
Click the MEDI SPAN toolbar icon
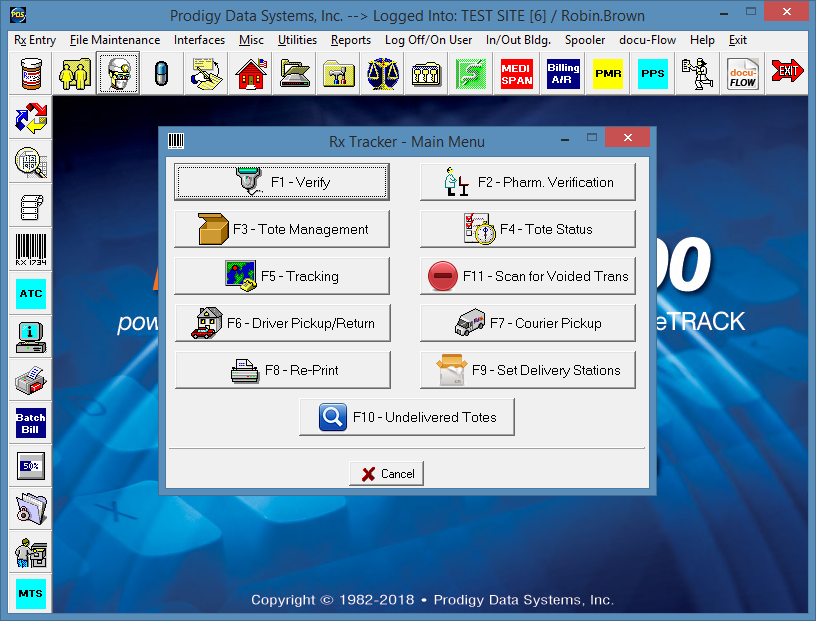coord(517,75)
